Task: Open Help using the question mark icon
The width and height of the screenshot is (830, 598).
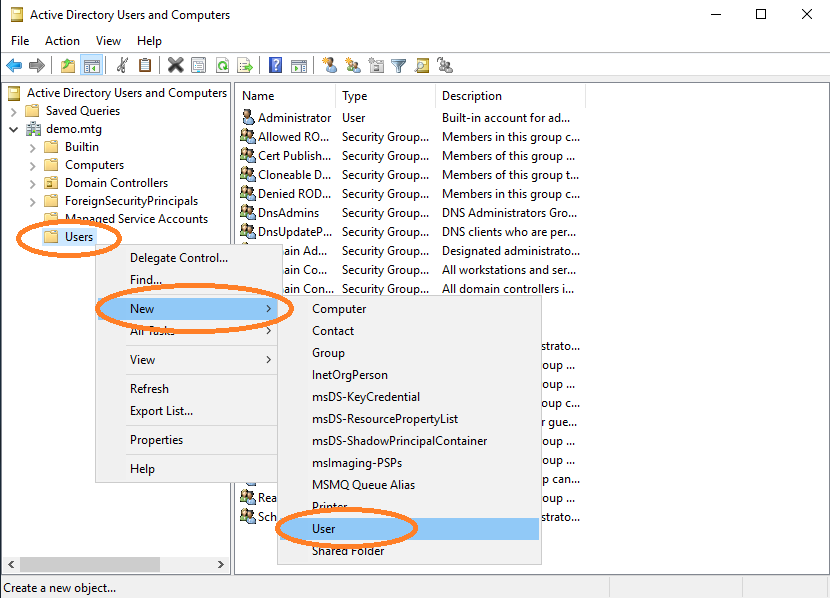Action: pos(276,65)
